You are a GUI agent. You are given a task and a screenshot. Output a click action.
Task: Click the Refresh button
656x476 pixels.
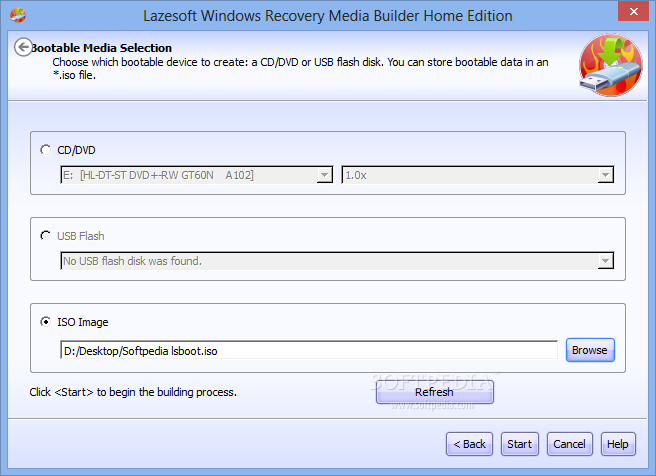434,392
